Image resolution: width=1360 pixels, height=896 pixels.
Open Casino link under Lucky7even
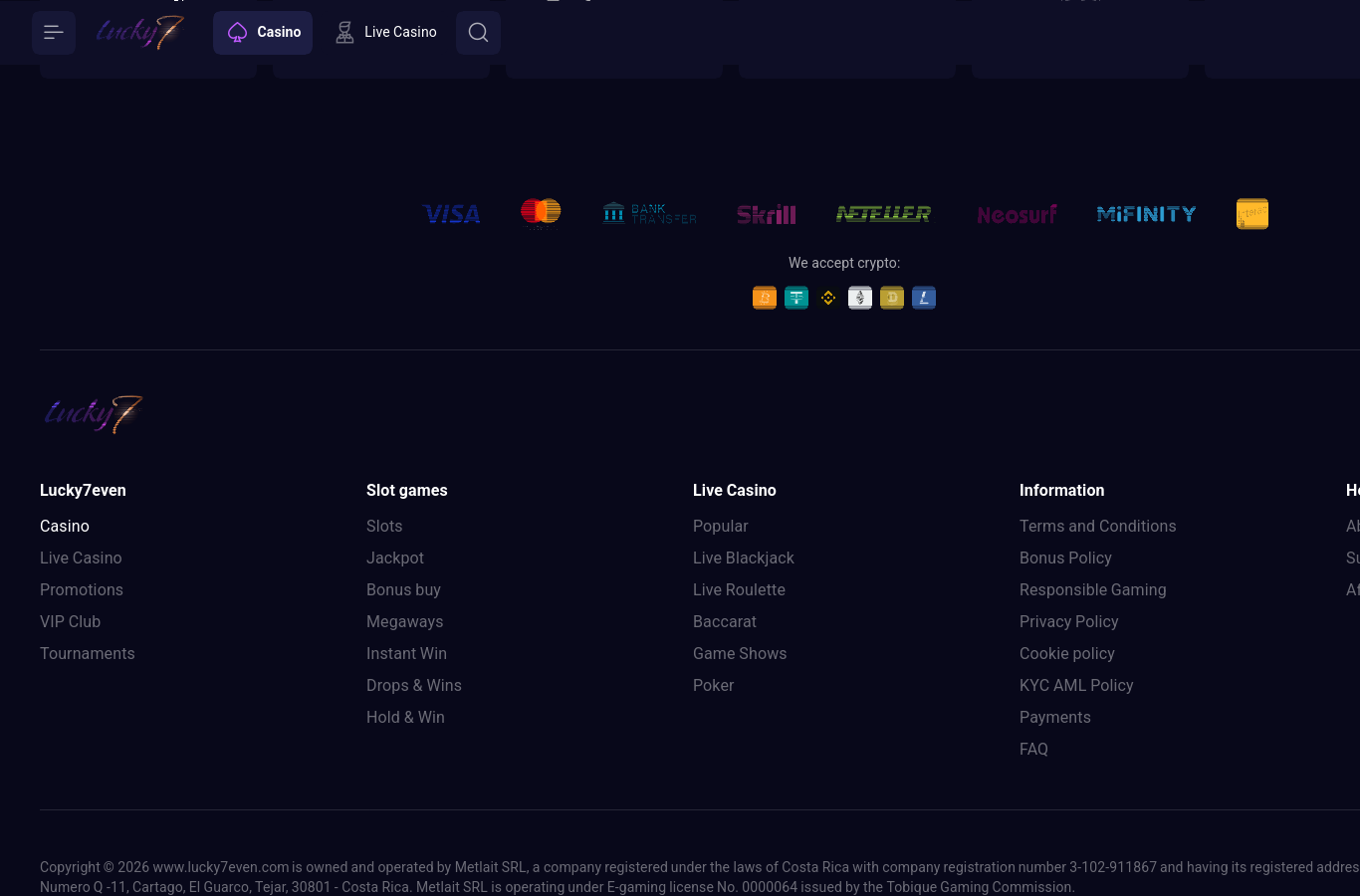(65, 526)
